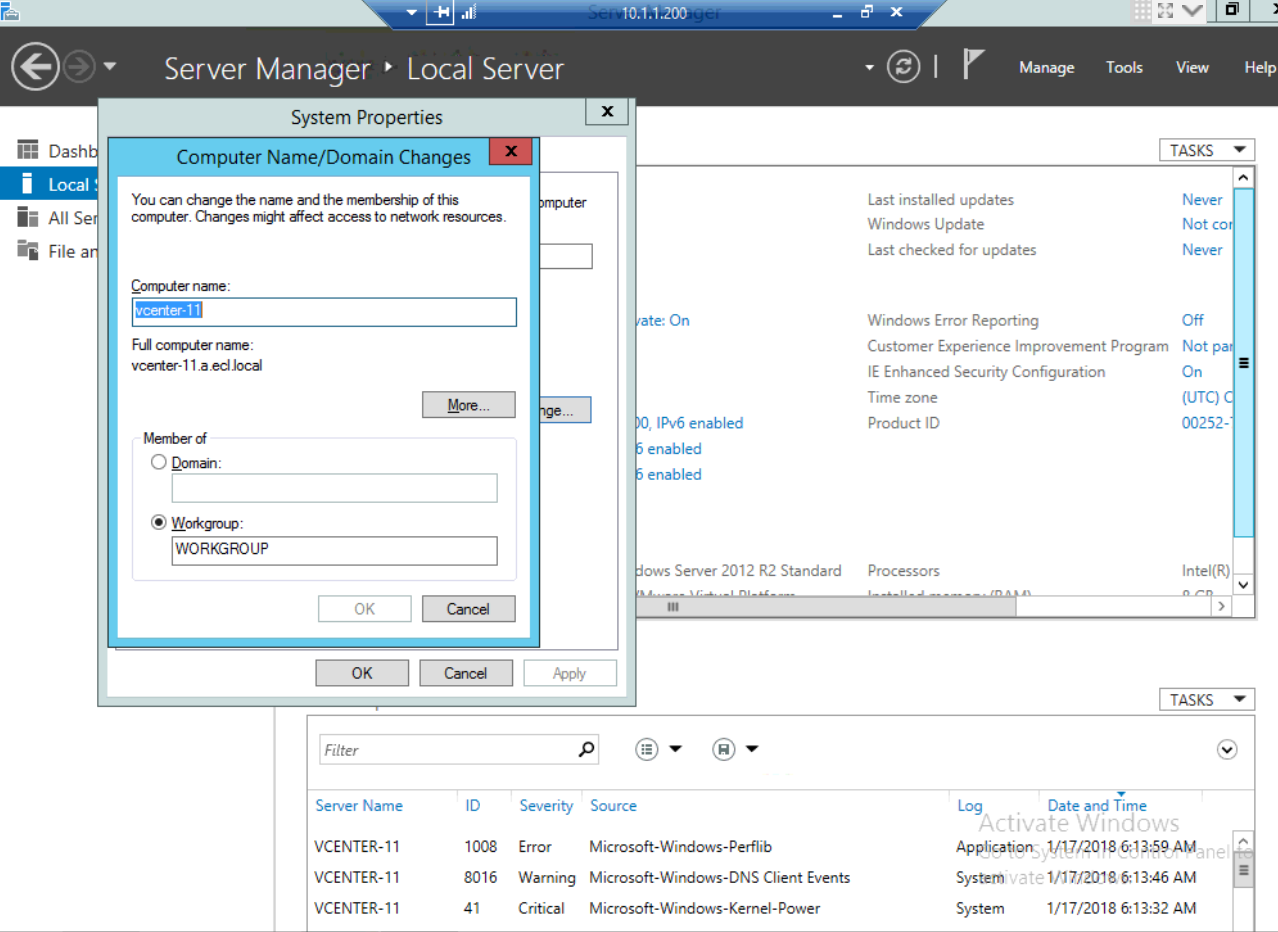Open the upper TASKS dropdown
The width and height of the screenshot is (1278, 932).
coord(1206,150)
